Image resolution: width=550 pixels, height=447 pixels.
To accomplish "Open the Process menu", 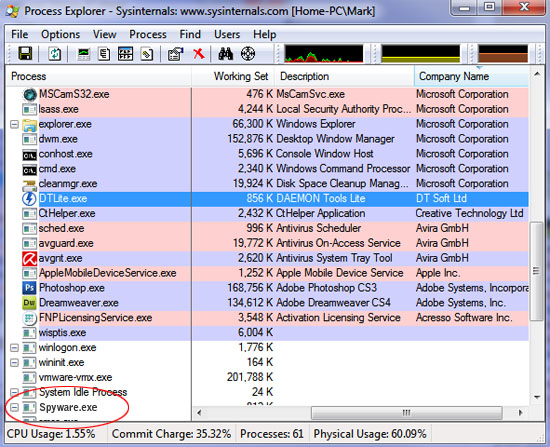I will pyautogui.click(x=148, y=34).
